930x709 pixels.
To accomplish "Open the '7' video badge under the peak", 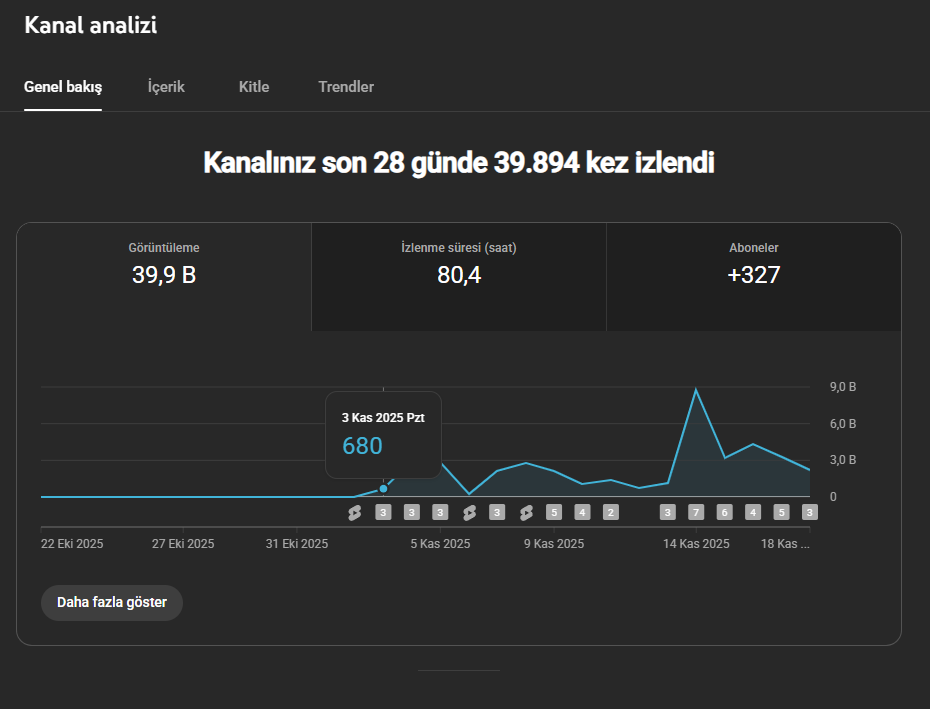I will pyautogui.click(x=696, y=513).
